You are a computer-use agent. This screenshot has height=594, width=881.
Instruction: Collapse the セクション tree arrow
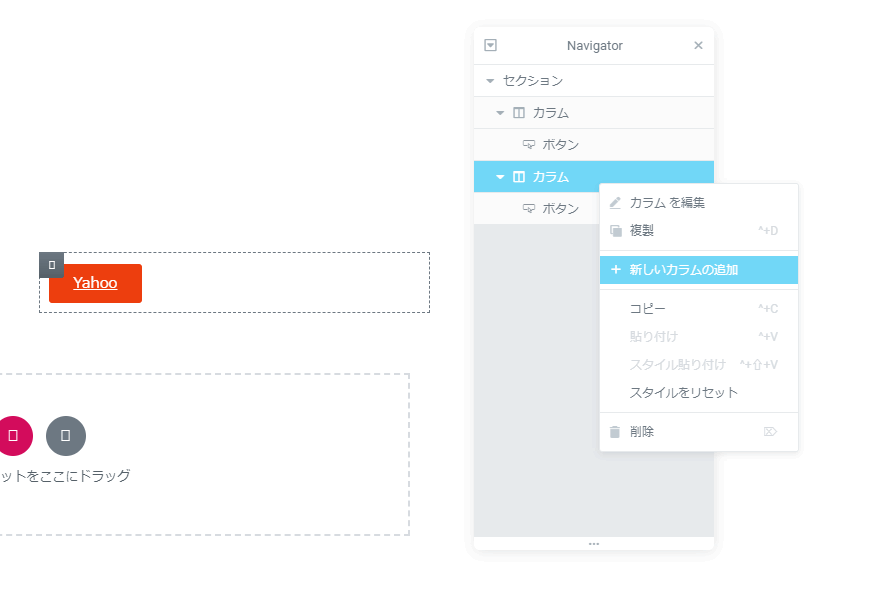490,81
